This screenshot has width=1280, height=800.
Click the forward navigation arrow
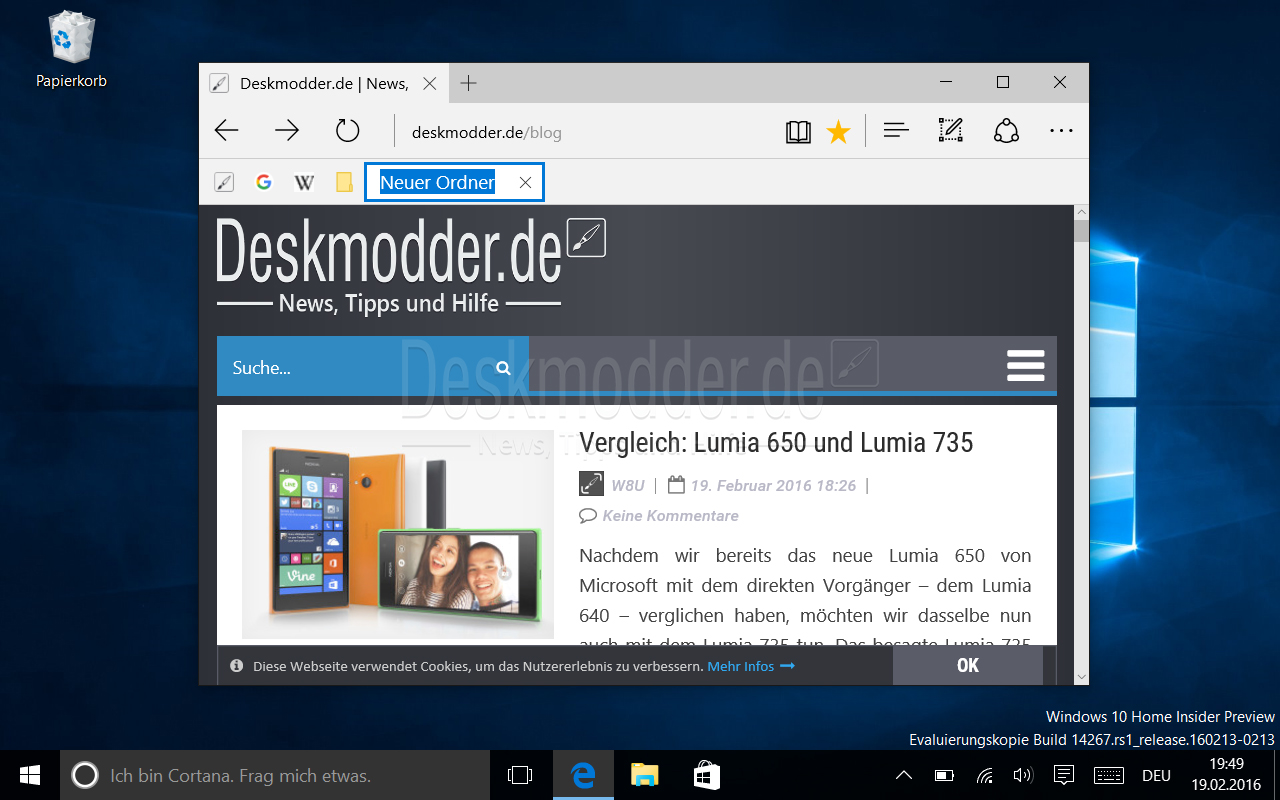point(287,130)
